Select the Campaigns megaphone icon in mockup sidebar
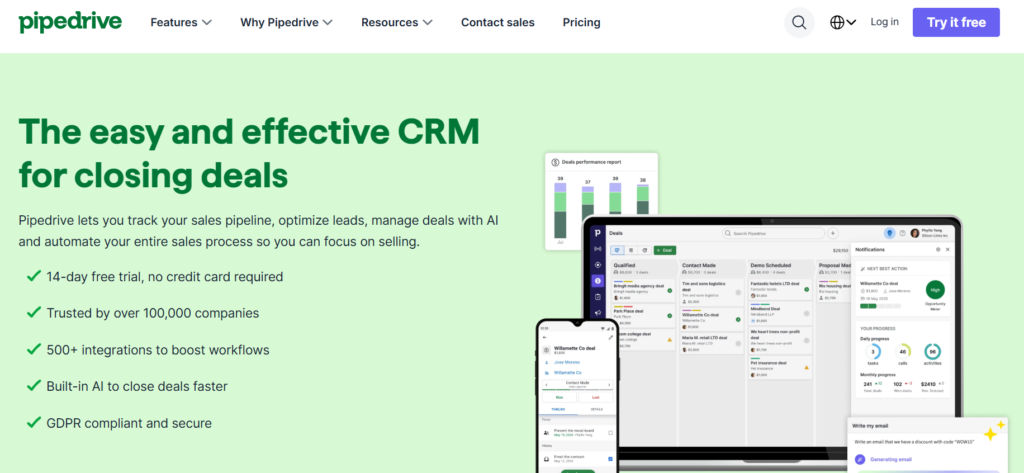The width and height of the screenshot is (1024, 473). [598, 313]
